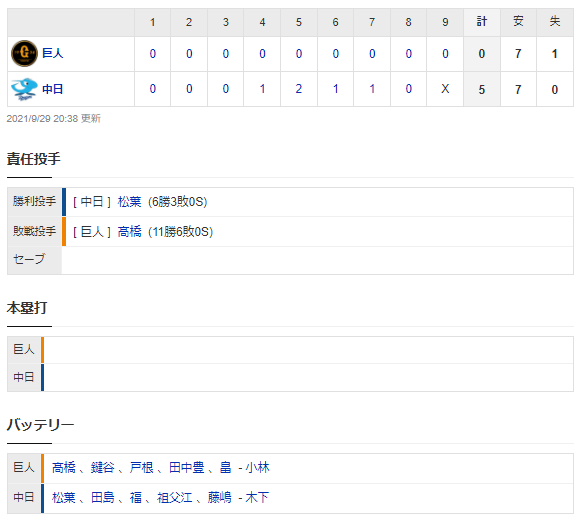The height and width of the screenshot is (518, 579).
Task: Open winning pitcher 松葉 profile link
Action: [x=129, y=202]
